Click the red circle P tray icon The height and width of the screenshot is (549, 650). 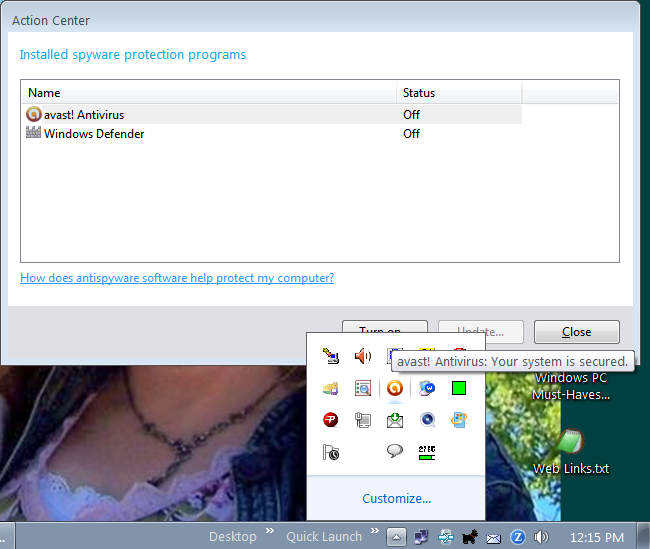(331, 420)
